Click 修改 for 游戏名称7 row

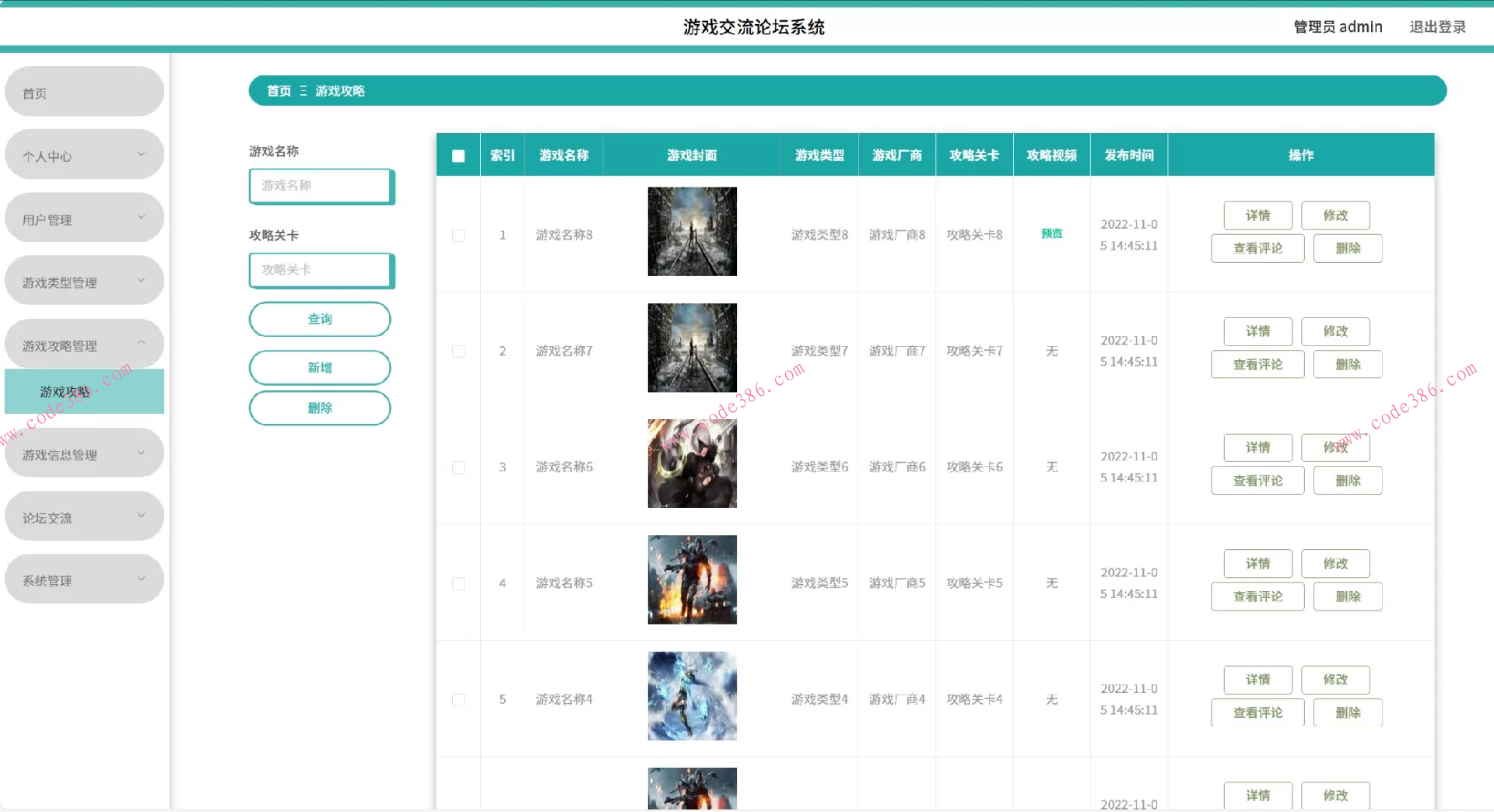point(1335,331)
